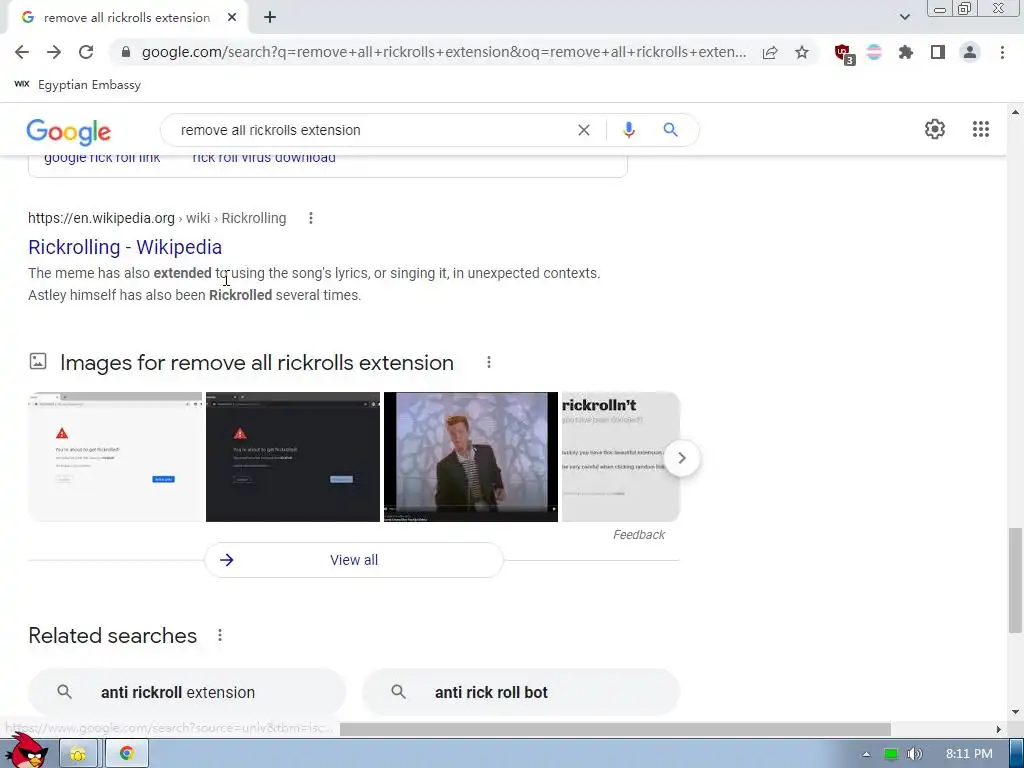Switch to Chrome in the taskbar

tap(127, 754)
